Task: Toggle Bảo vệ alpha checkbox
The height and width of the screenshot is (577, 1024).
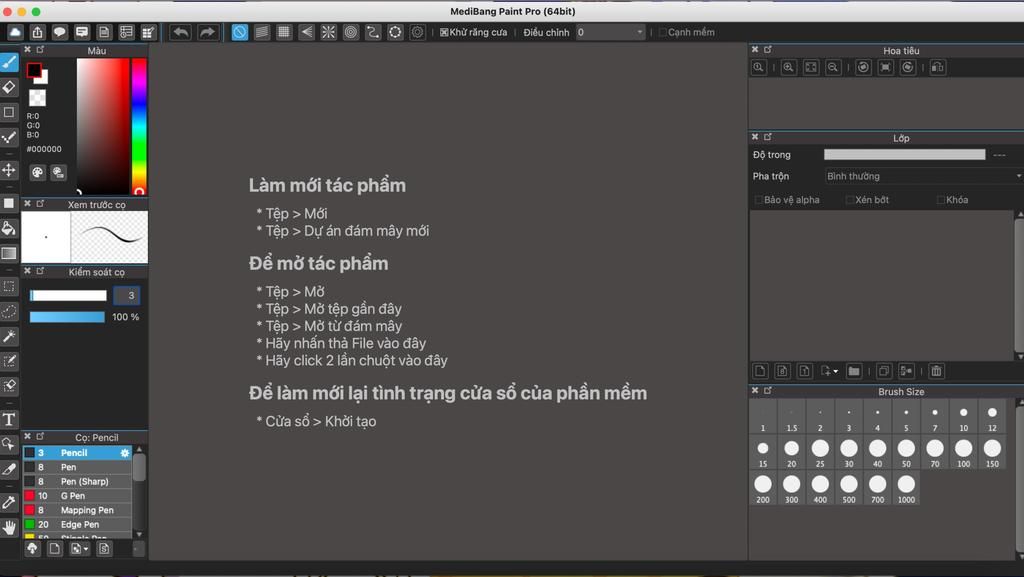Action: pos(758,200)
